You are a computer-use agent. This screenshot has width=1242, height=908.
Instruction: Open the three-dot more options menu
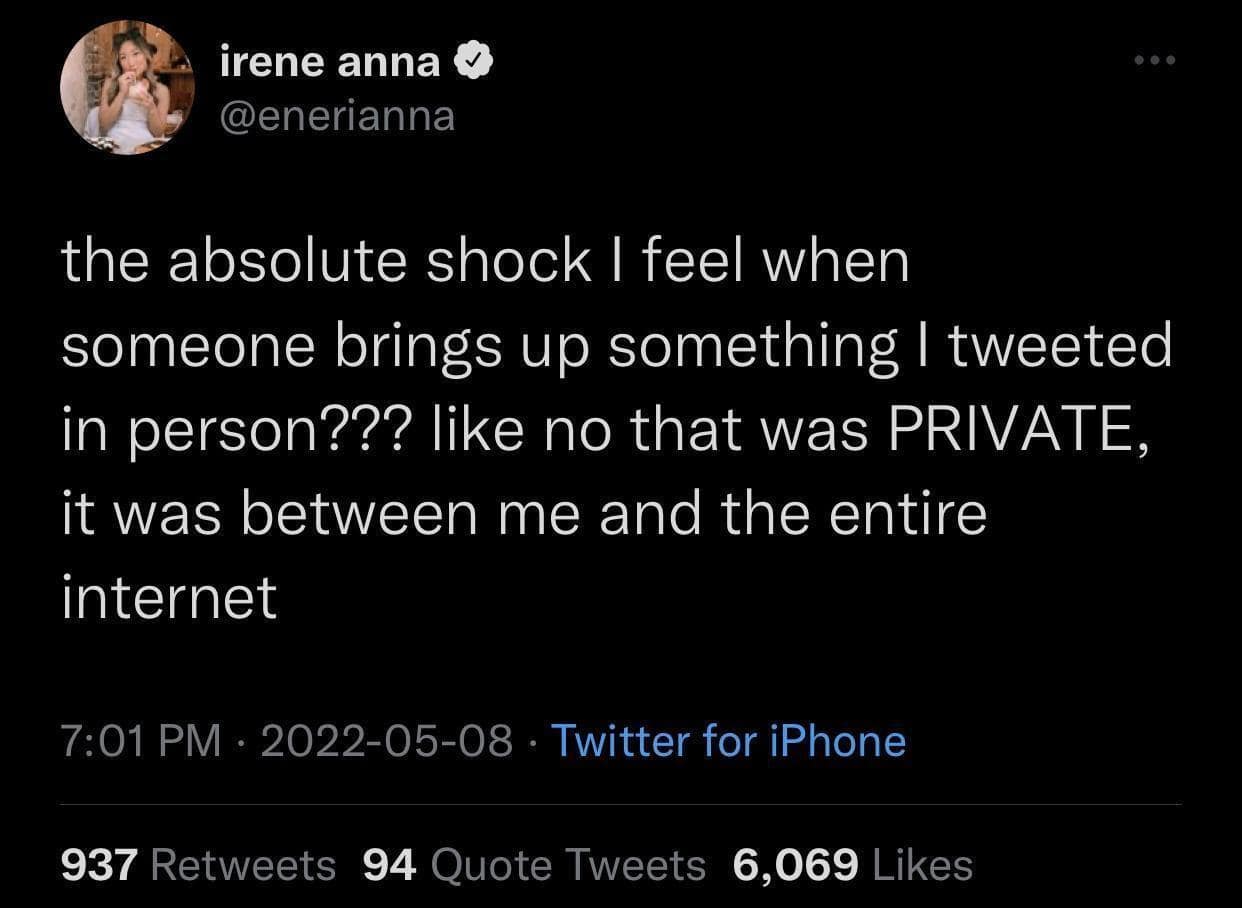pyautogui.click(x=1157, y=61)
